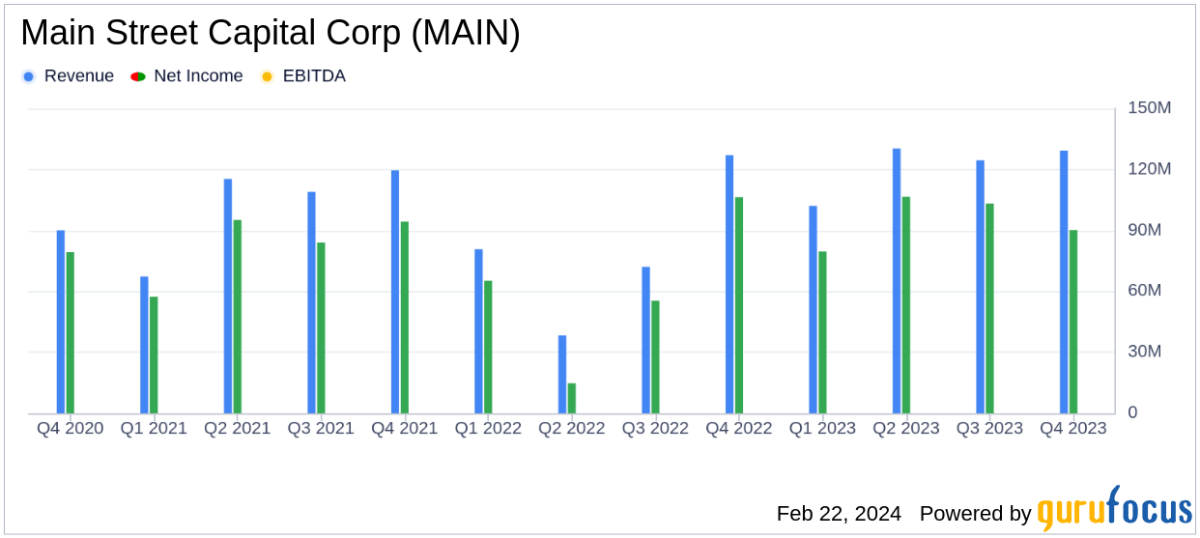
Task: Select the Q3 2023 Net Income bar
Action: (989, 309)
